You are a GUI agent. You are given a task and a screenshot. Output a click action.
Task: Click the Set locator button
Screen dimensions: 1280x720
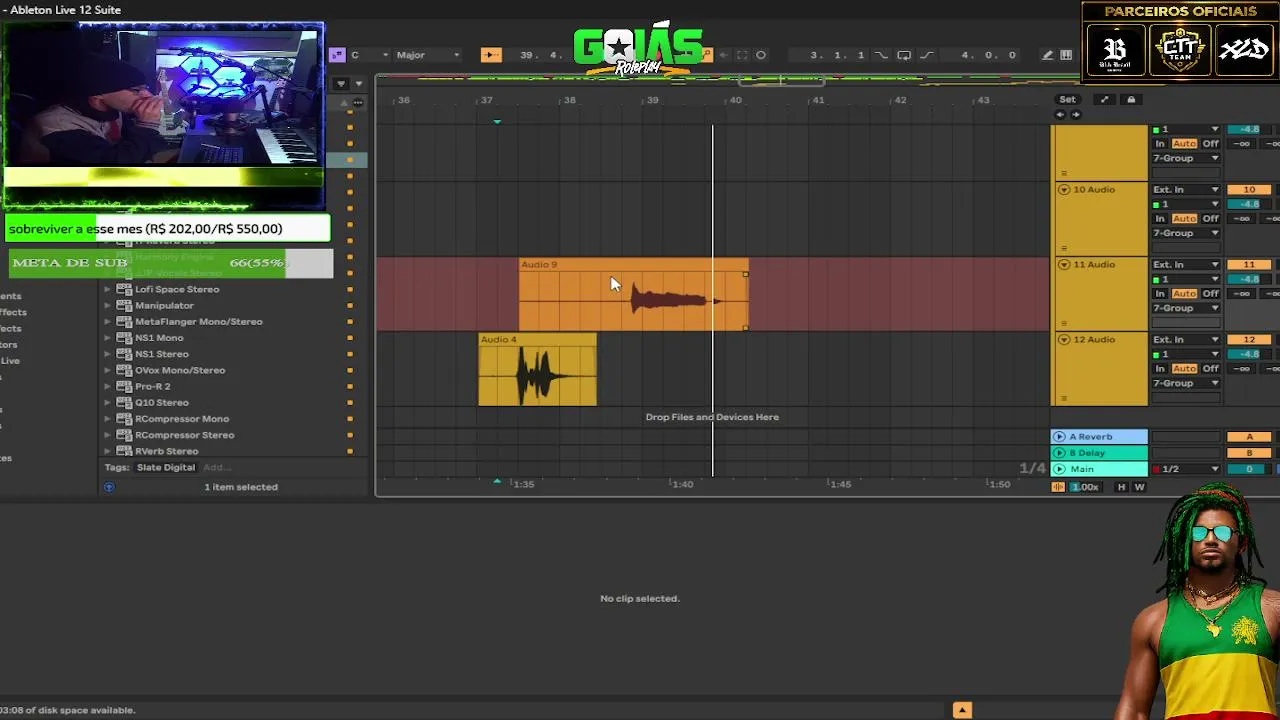1067,99
